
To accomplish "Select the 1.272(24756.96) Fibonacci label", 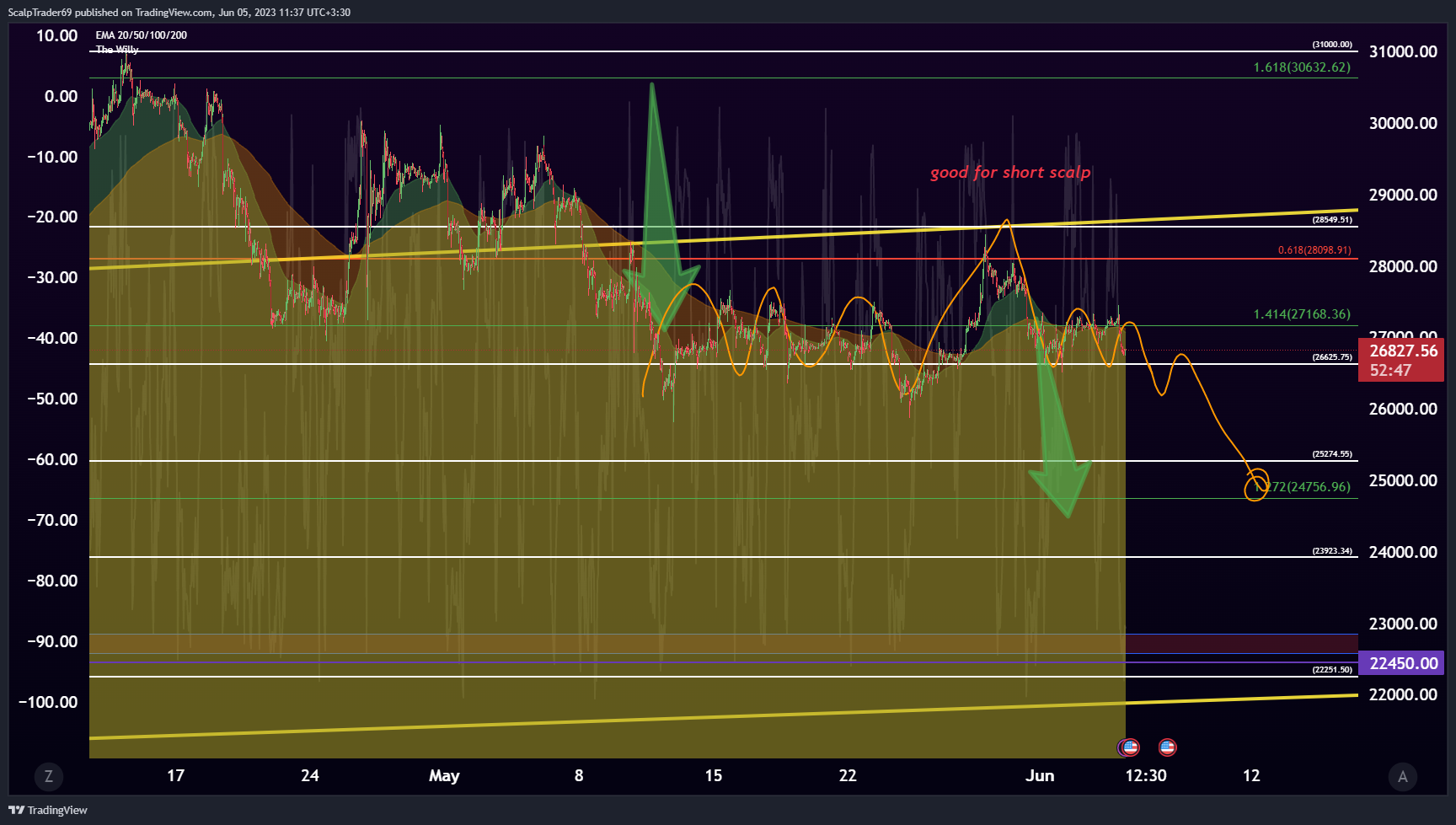I will click(x=1303, y=487).
